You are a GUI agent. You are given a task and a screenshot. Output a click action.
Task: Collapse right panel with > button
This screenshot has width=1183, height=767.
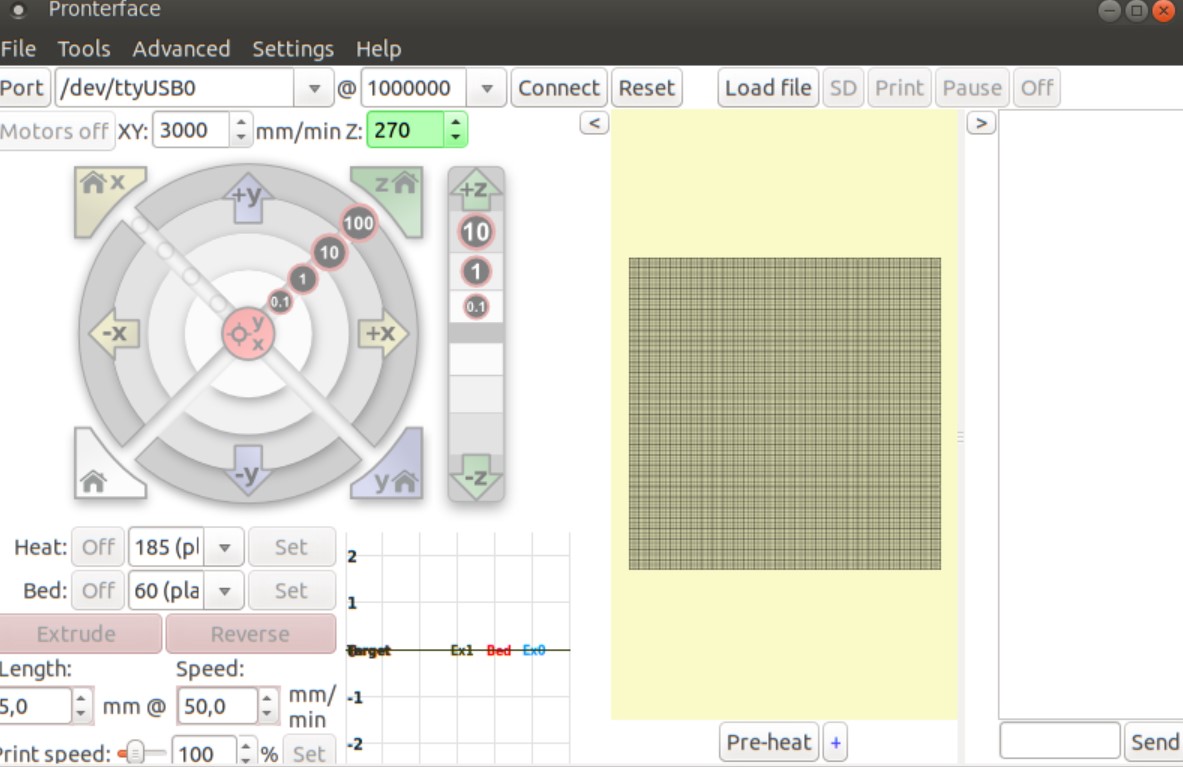980,122
